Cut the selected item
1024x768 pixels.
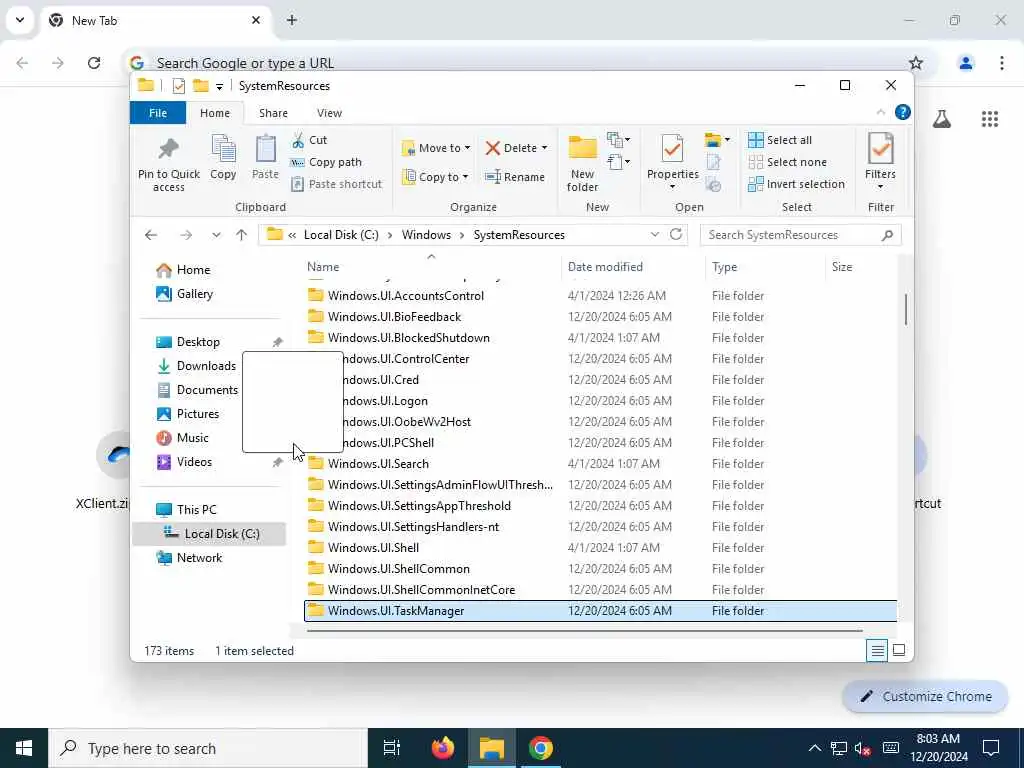(x=309, y=140)
